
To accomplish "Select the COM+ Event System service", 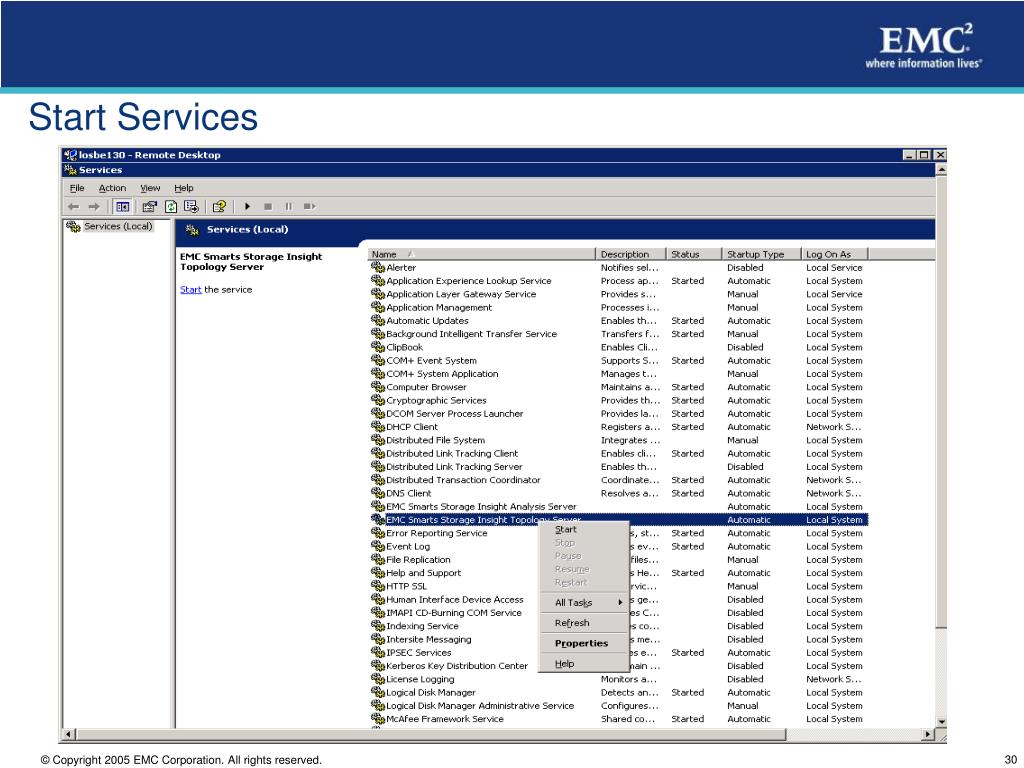I will 618,360.
